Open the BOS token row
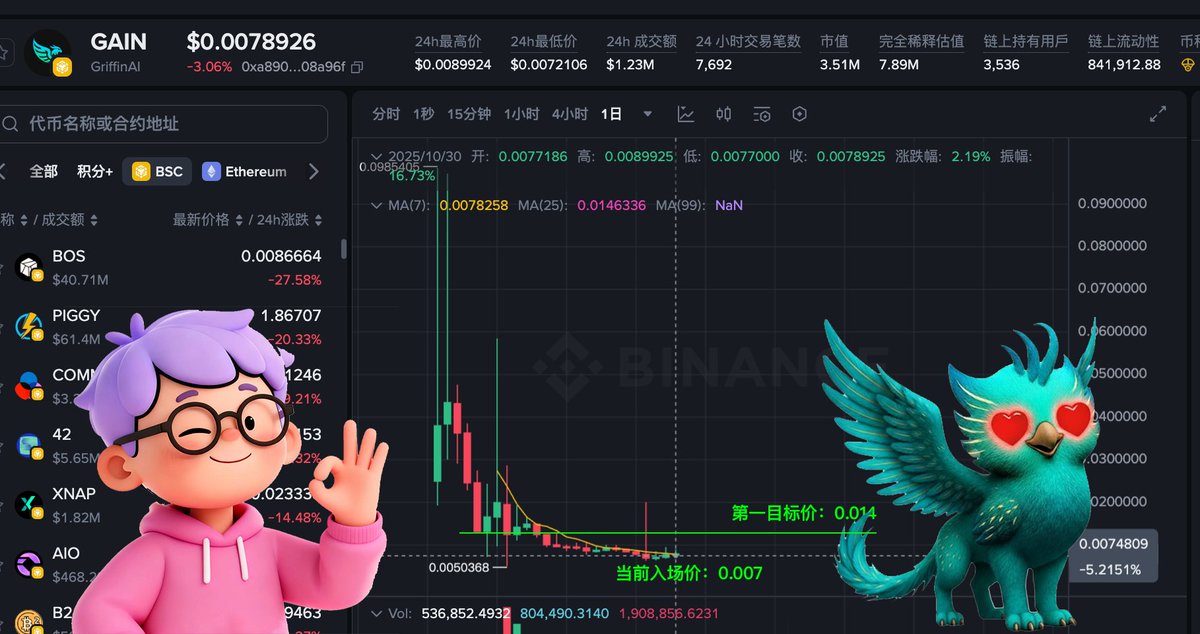 [170, 267]
